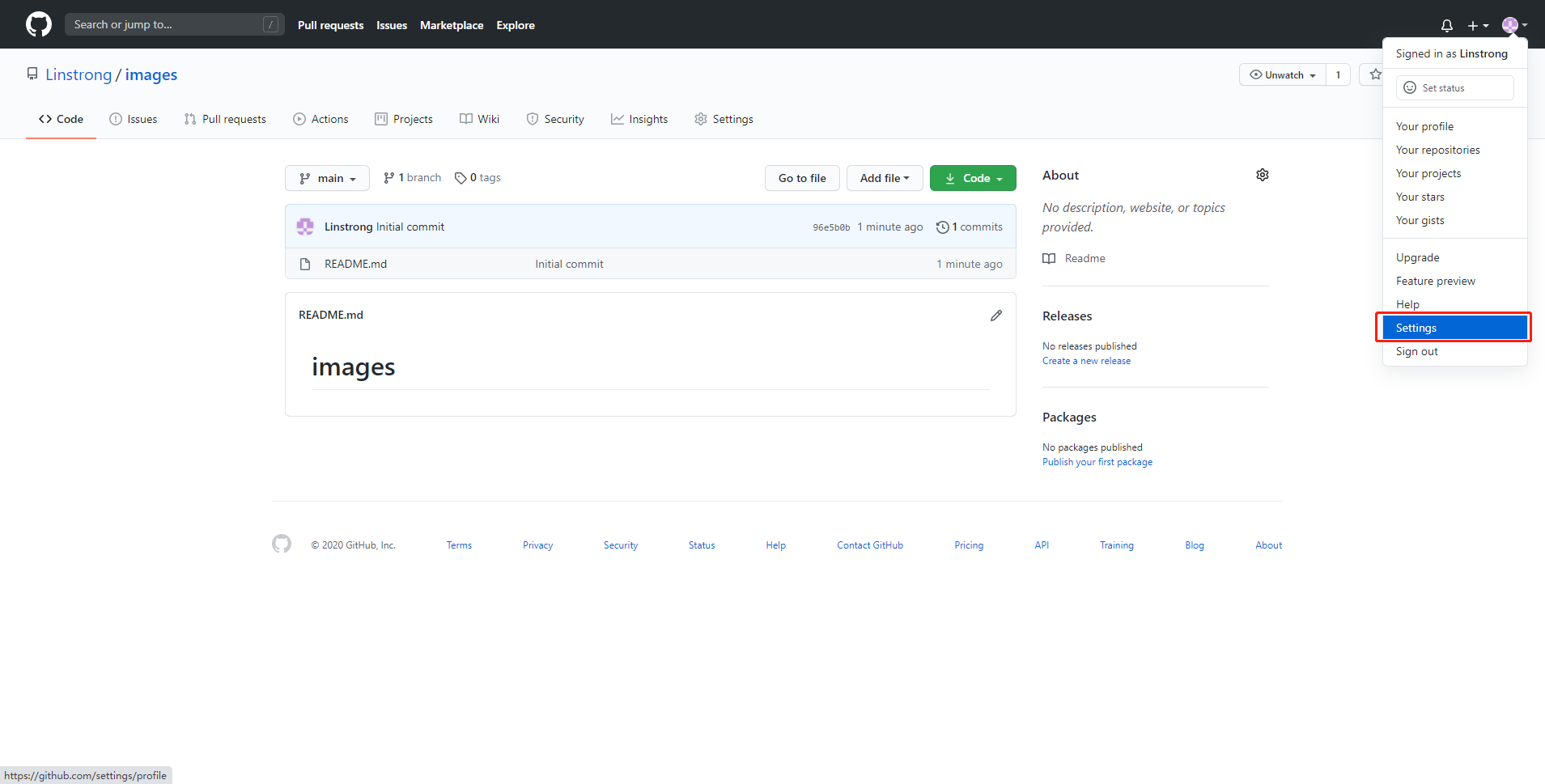This screenshot has width=1545, height=784.
Task: Open Issues in top navigation
Action: (x=392, y=25)
